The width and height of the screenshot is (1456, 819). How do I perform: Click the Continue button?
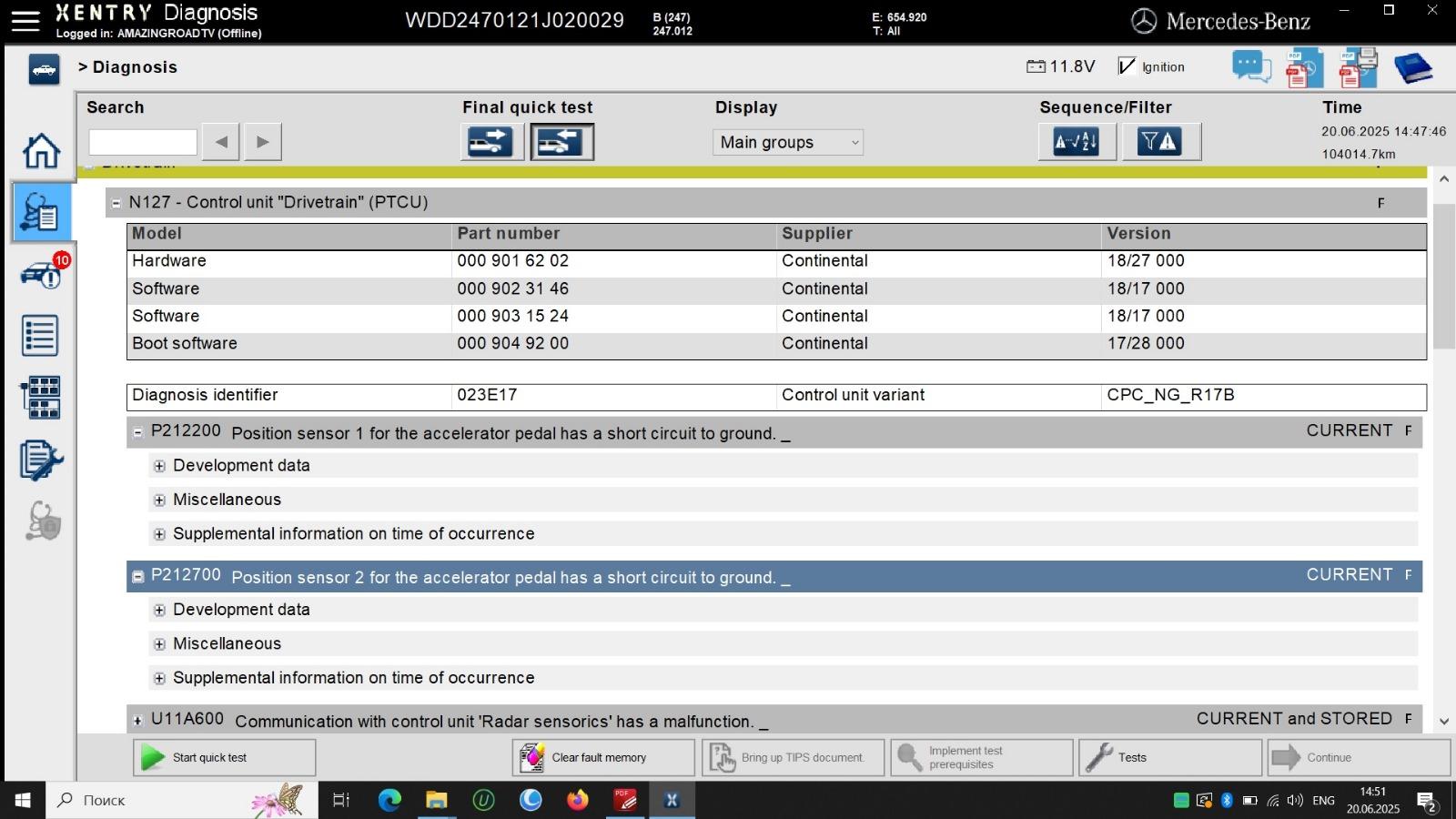(1359, 757)
